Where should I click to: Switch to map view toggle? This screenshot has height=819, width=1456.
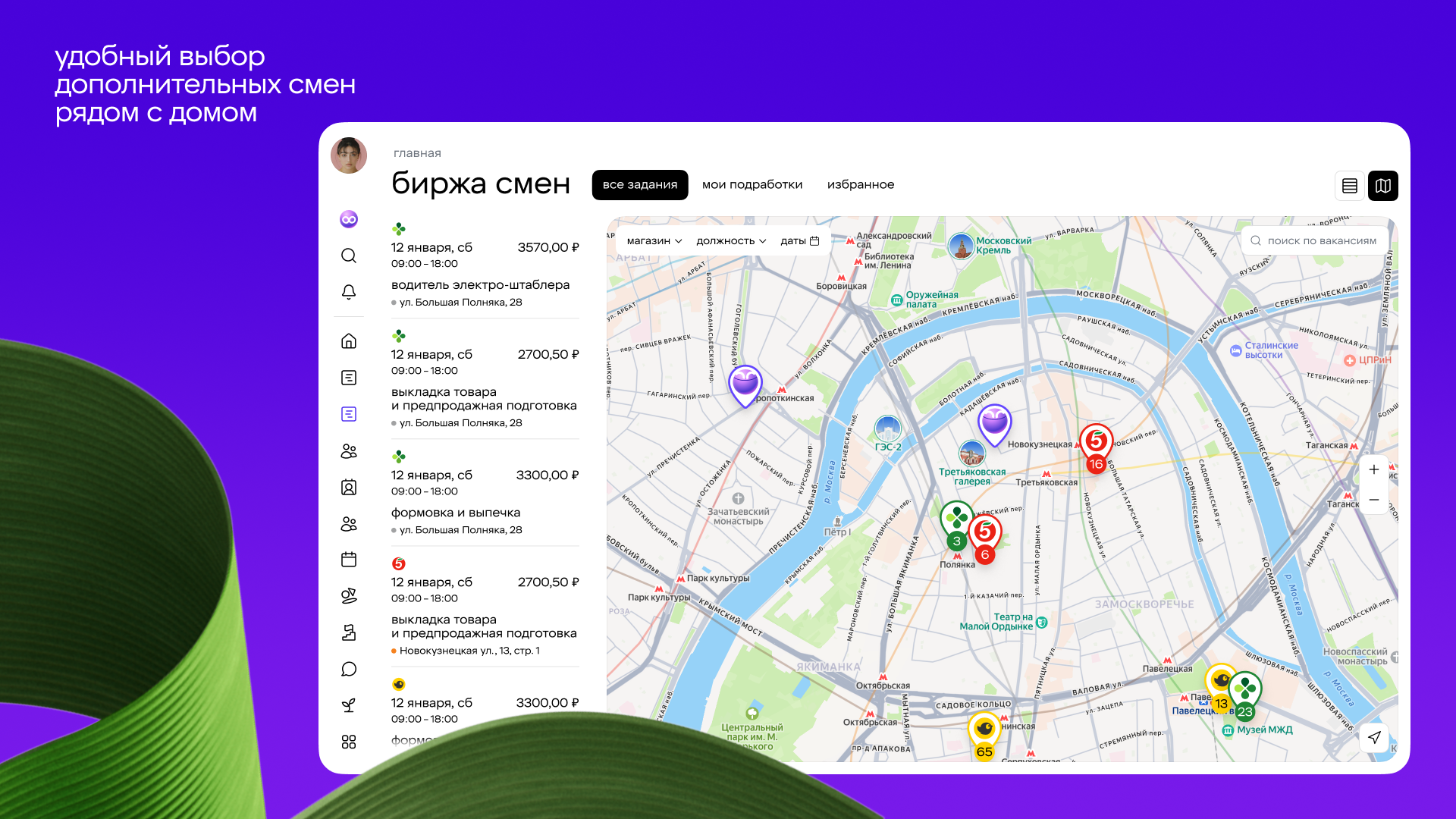(1383, 186)
